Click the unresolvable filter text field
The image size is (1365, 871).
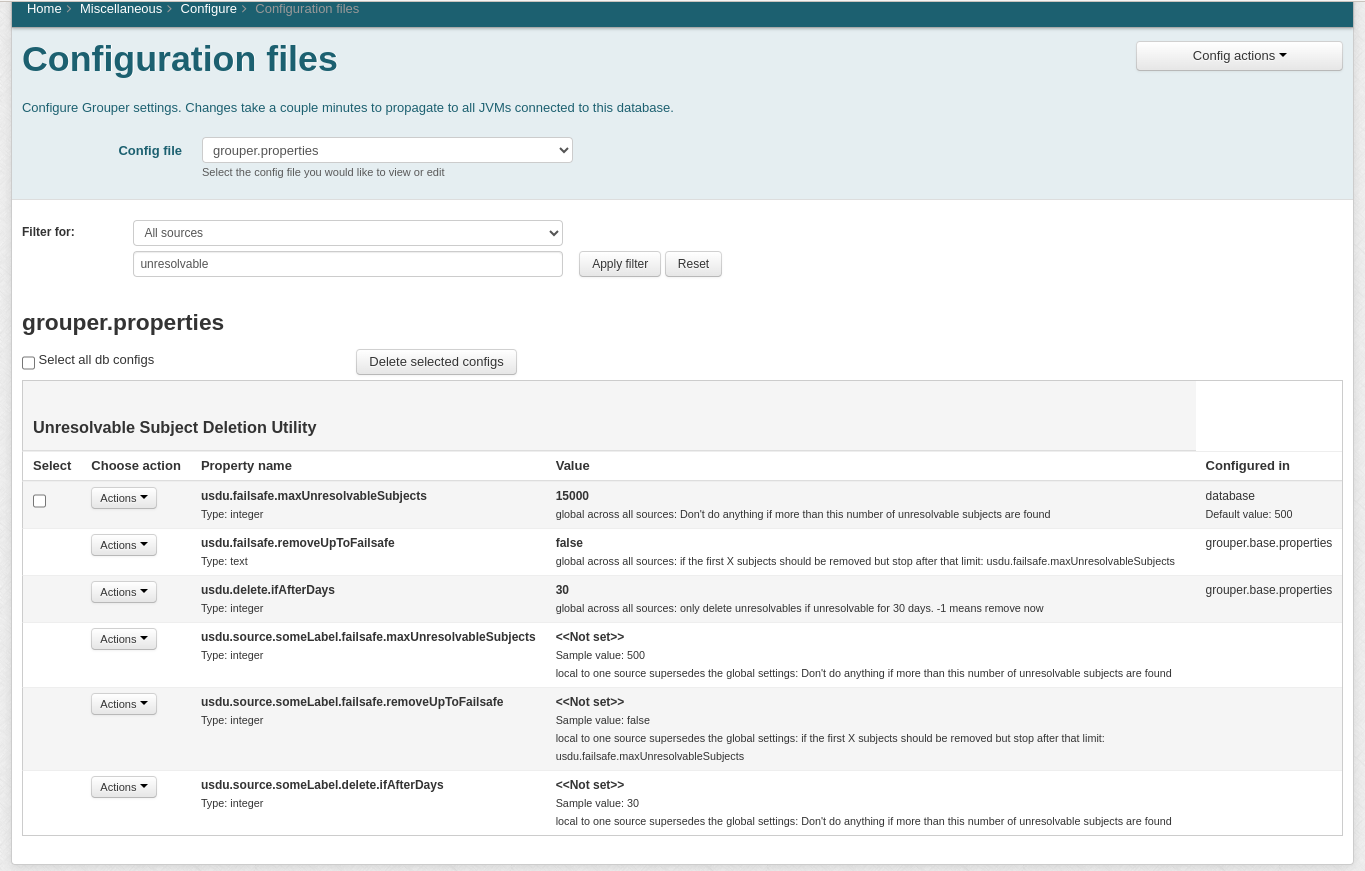(x=347, y=264)
